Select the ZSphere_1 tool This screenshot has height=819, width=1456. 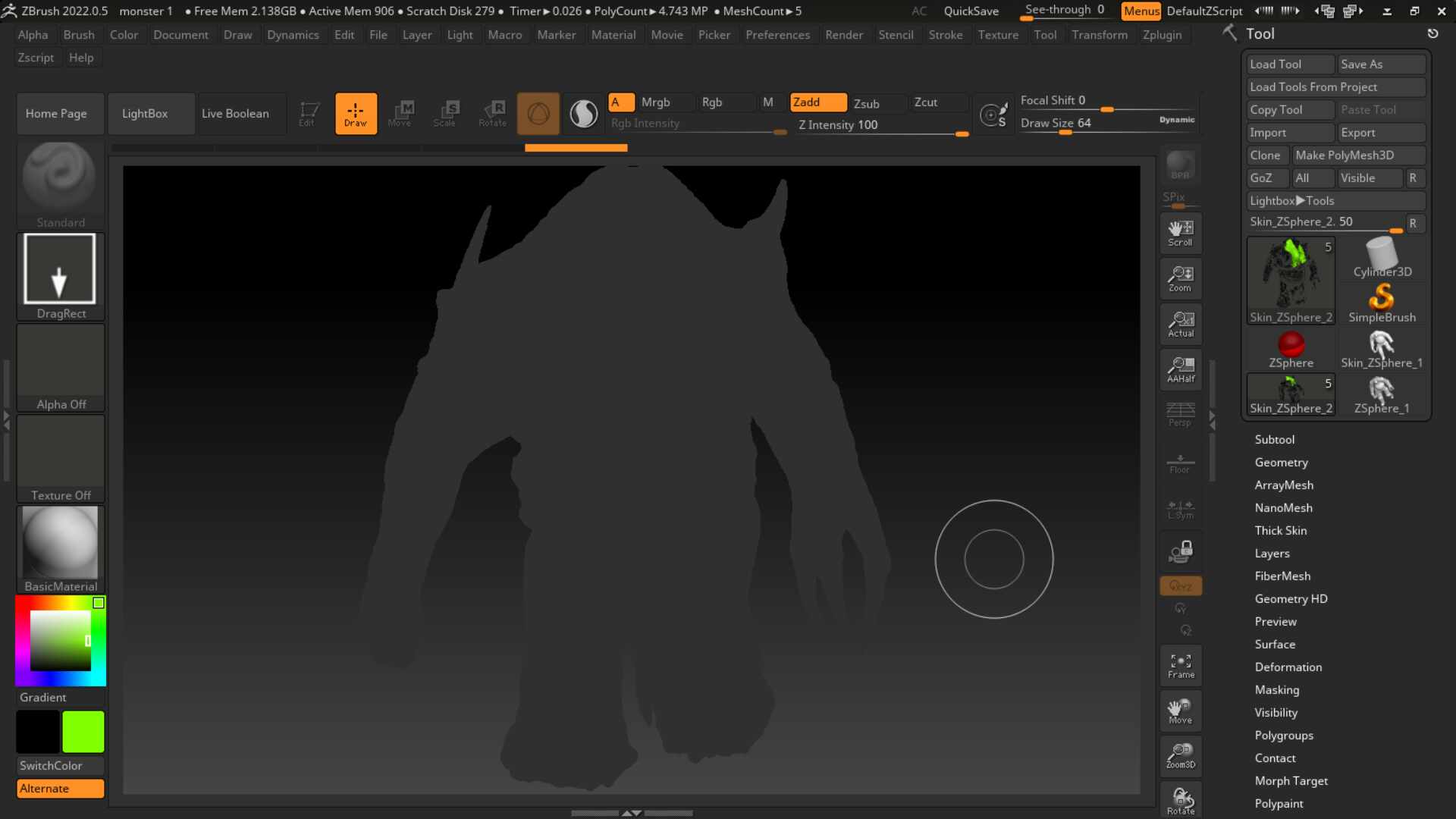coord(1382,394)
